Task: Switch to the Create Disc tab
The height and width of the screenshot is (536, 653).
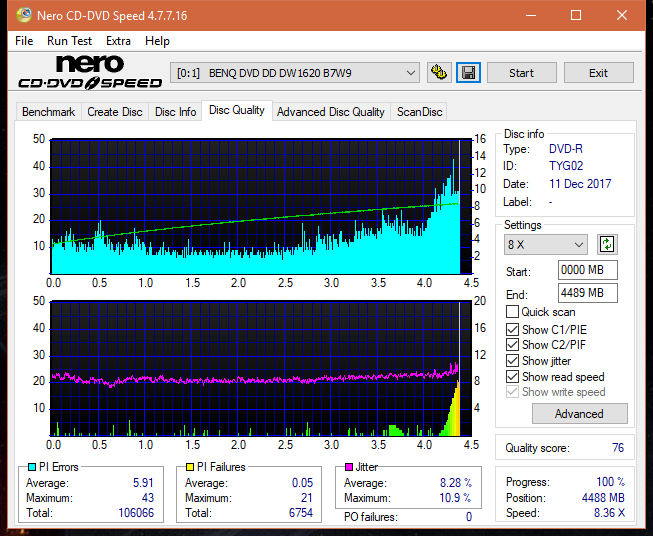Action: (x=115, y=112)
